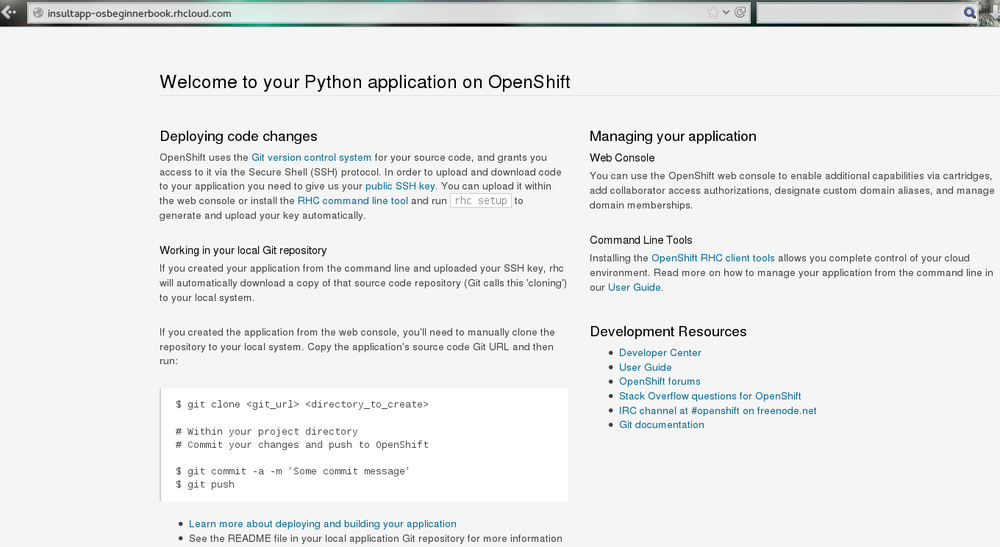Click Working in your local Git repository heading
The image size is (1000, 547).
[x=243, y=251]
